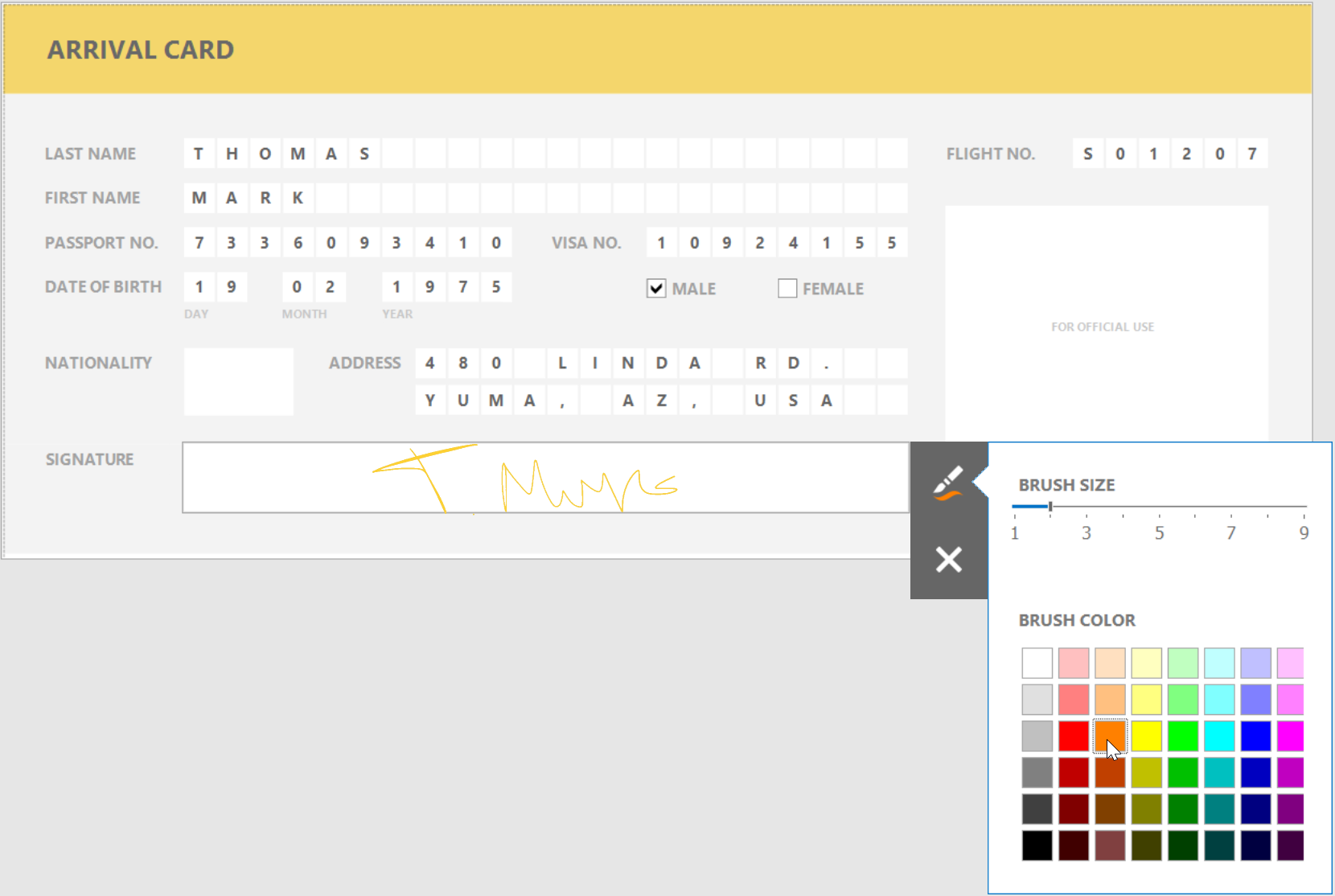1335x896 pixels.
Task: Select the pure yellow brush color swatch
Action: 1147,736
